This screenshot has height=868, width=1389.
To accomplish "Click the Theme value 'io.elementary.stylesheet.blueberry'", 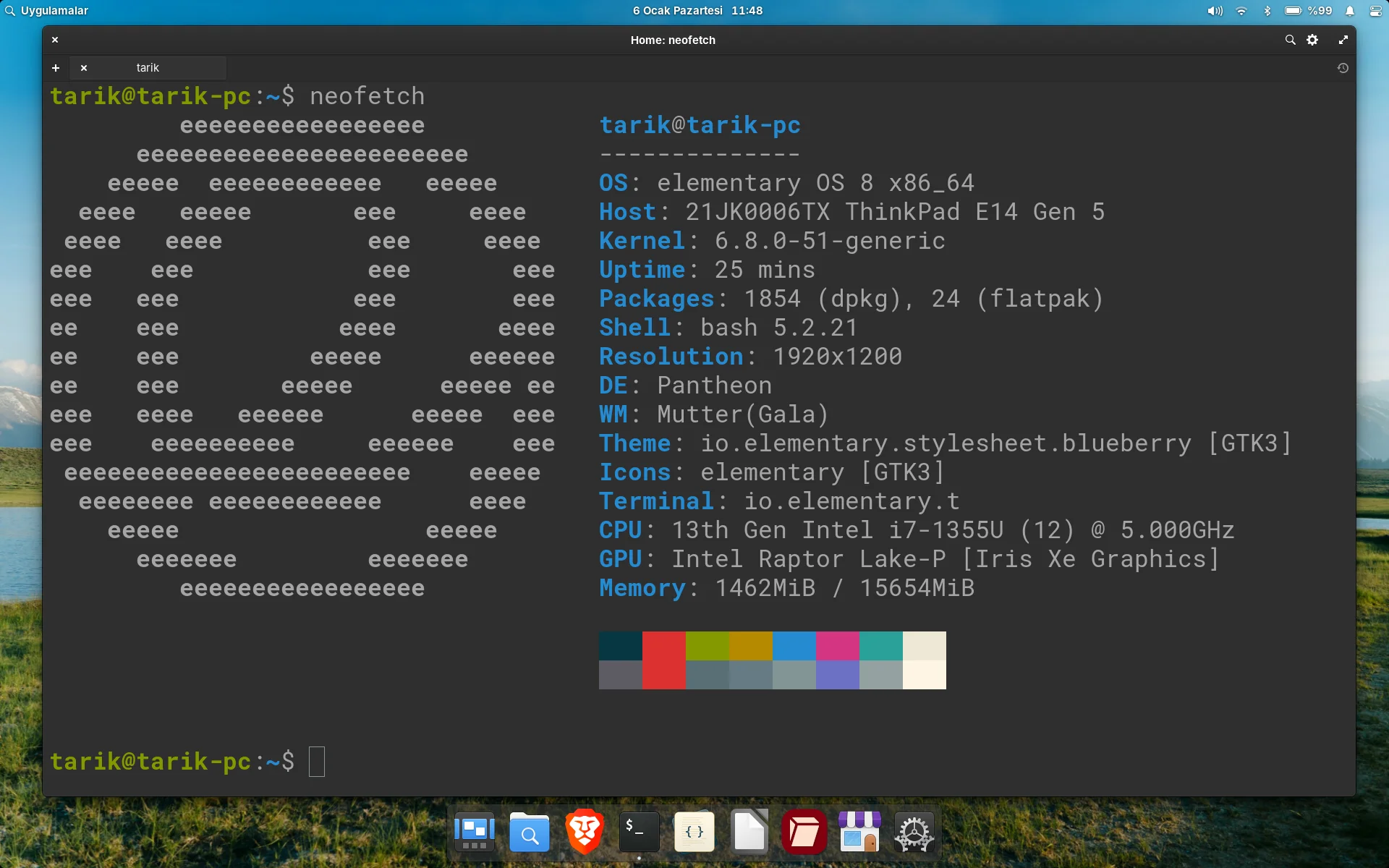I will (946, 443).
